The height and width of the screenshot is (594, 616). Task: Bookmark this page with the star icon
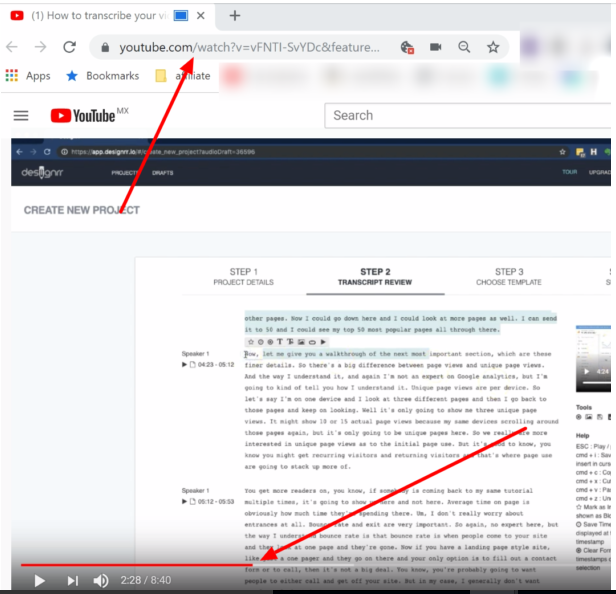[493, 47]
